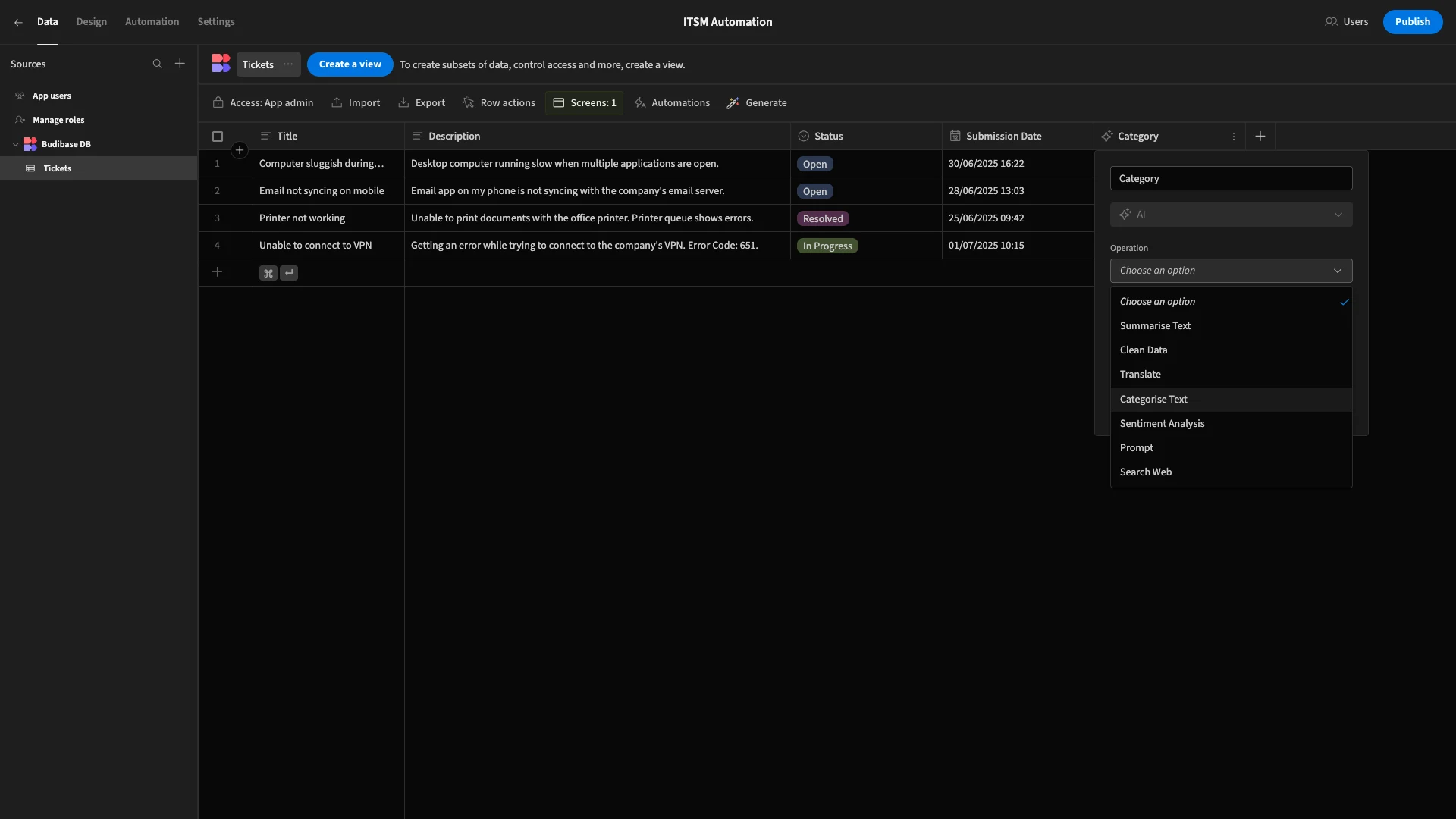Click Email not syncing on mobile cell

point(328,191)
